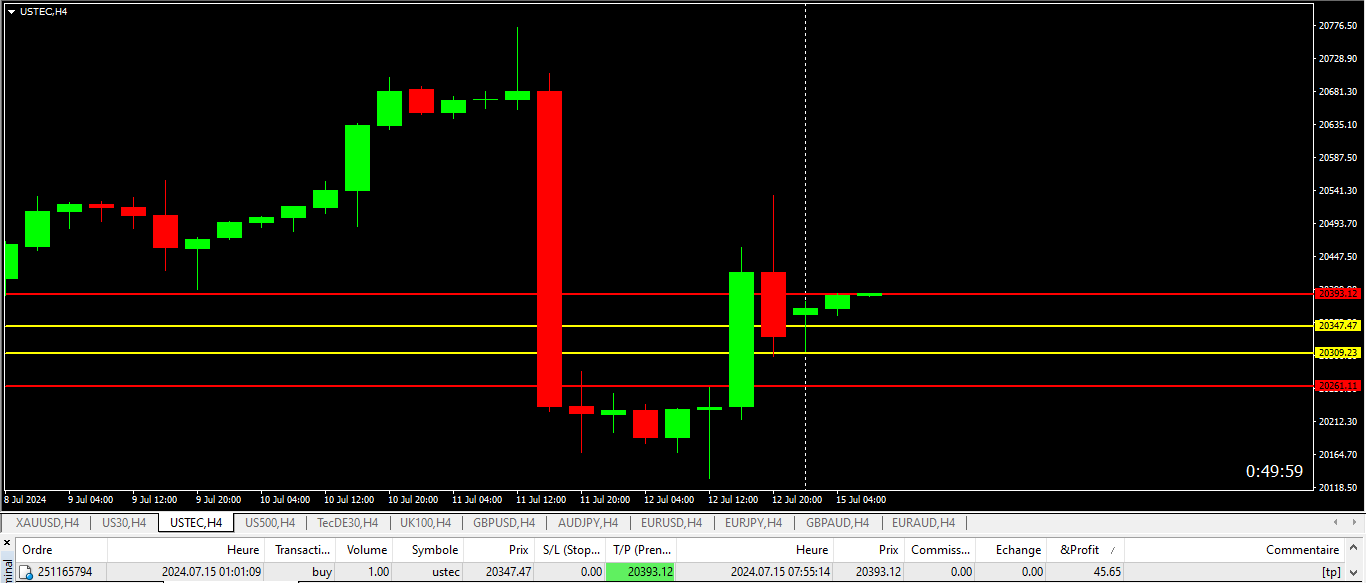Select yellow price label 20347.47 on axis
The image size is (1366, 583).
pos(1338,325)
